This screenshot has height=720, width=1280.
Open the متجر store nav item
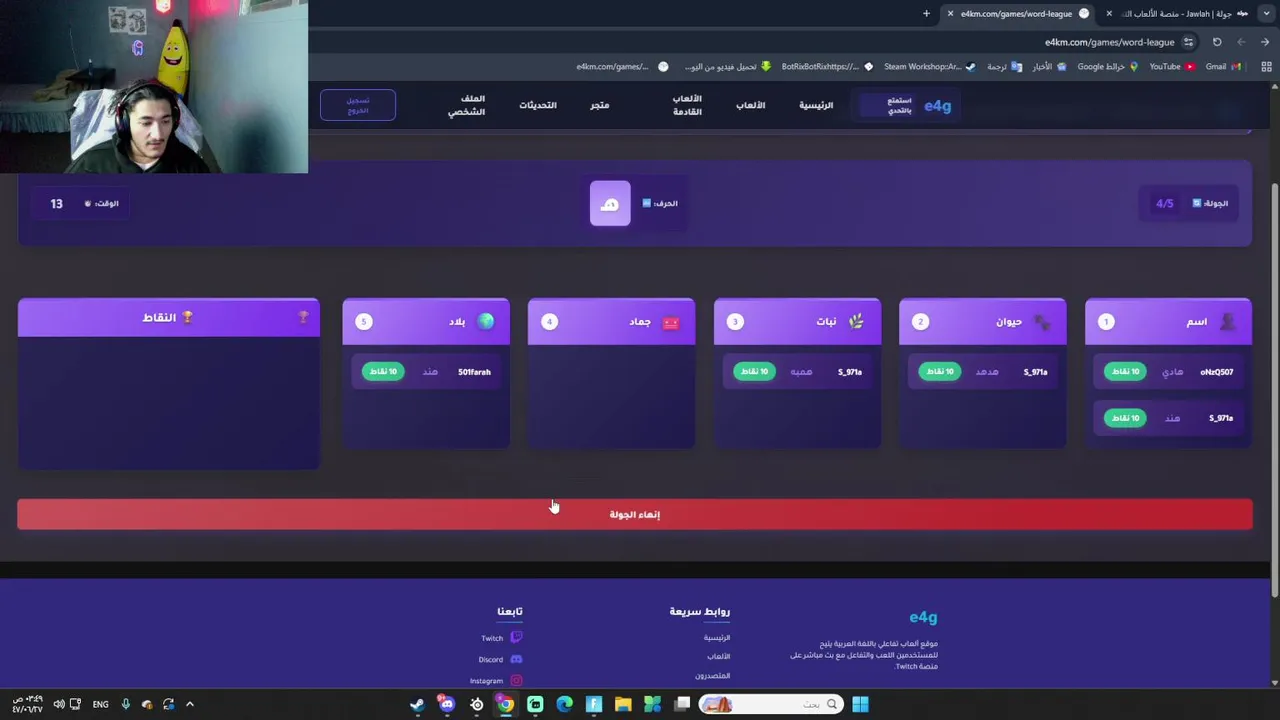[599, 105]
